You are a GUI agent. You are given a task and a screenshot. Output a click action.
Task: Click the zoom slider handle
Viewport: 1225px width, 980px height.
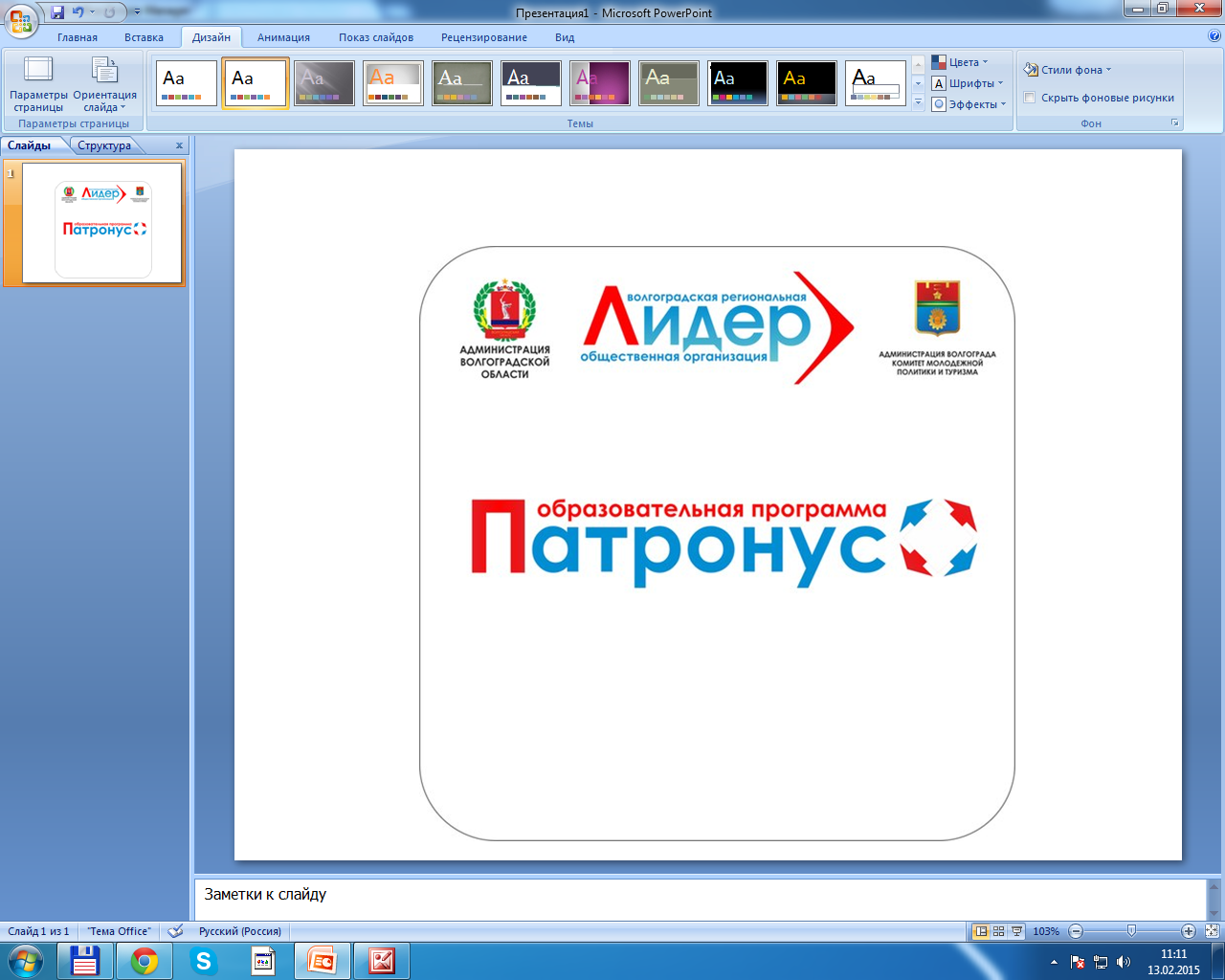point(1131,931)
